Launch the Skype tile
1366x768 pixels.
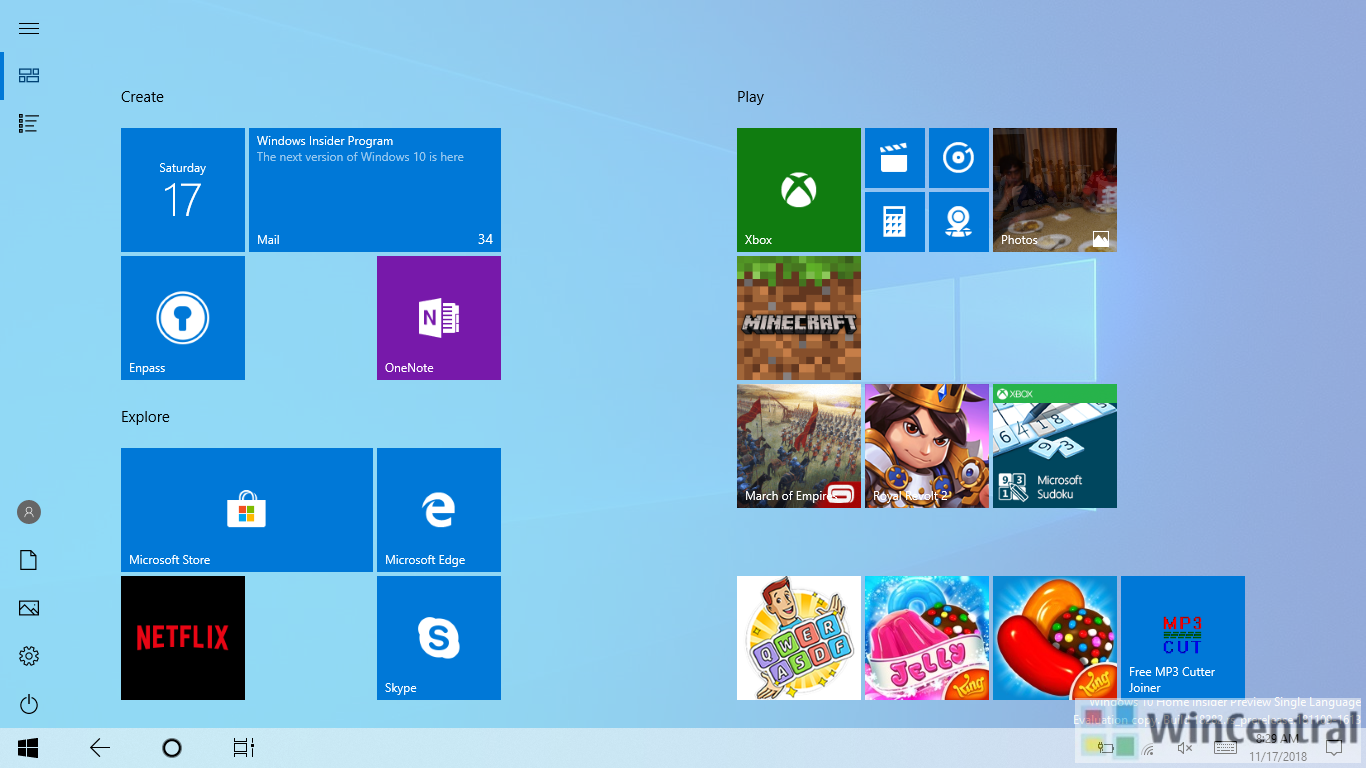(x=439, y=638)
